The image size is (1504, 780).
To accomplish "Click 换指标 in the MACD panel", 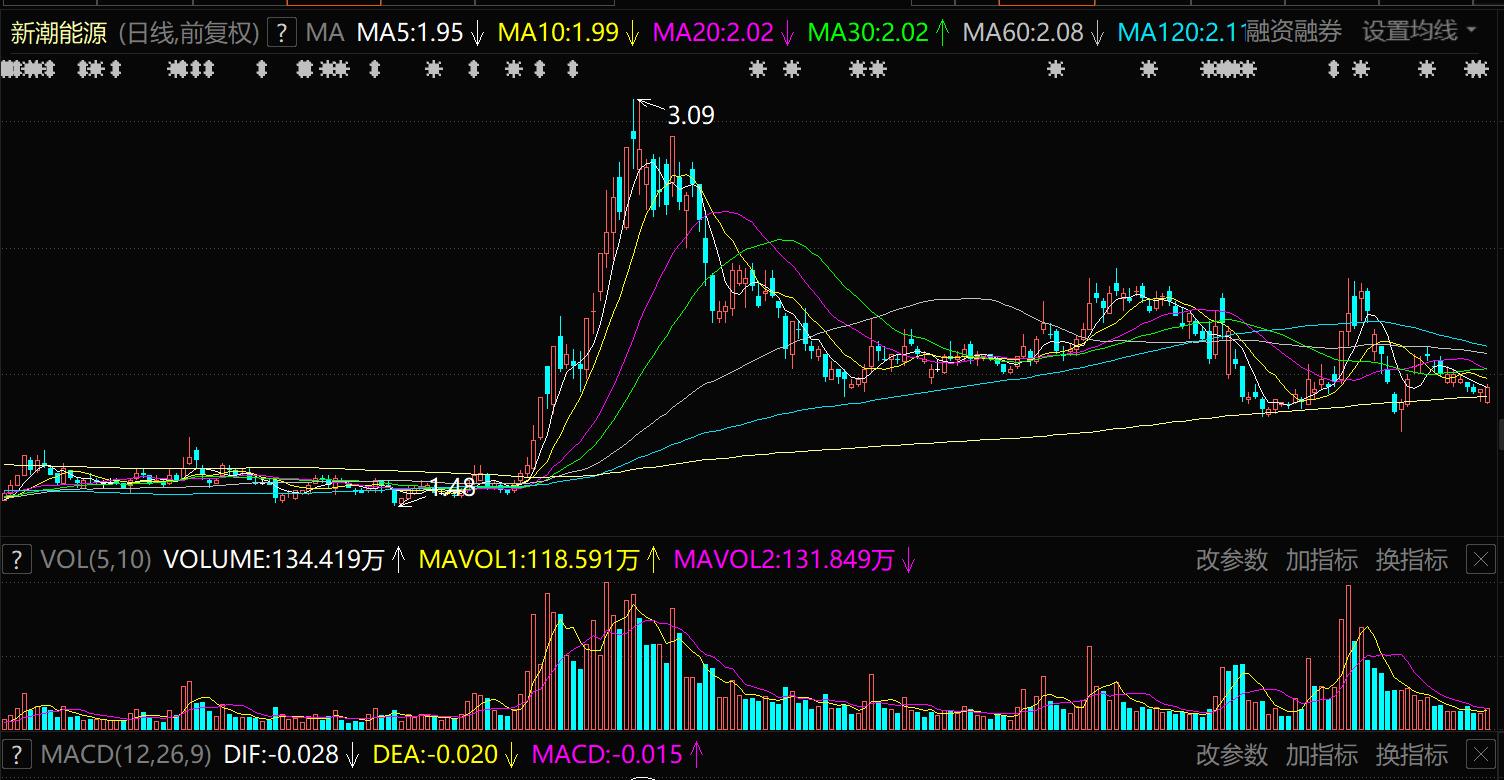I will [x=1411, y=754].
